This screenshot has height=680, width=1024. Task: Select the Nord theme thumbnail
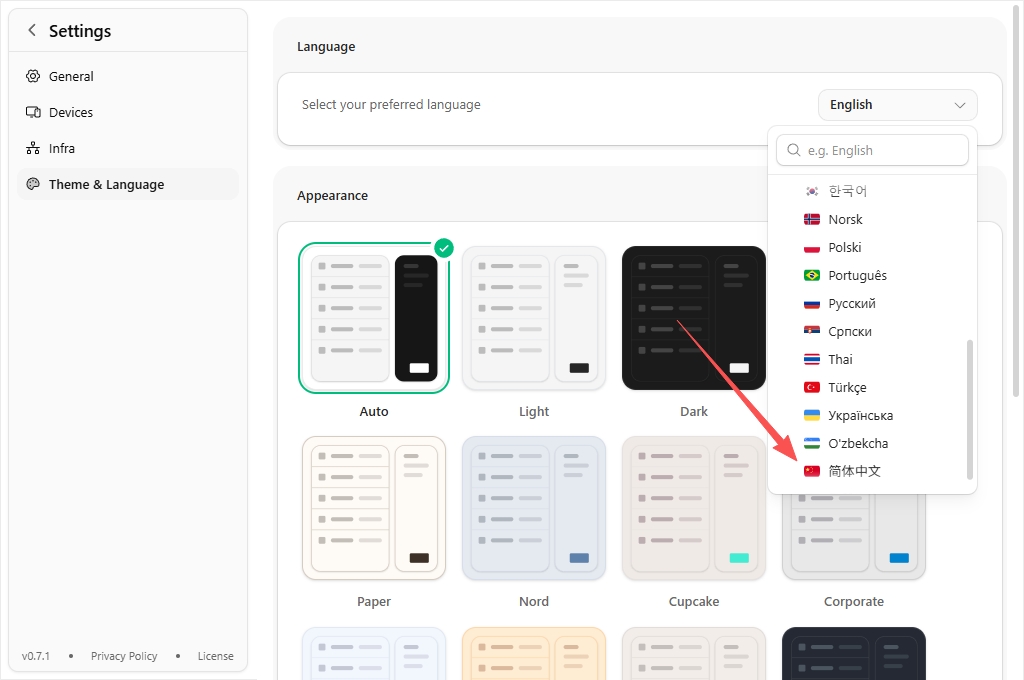(x=534, y=508)
